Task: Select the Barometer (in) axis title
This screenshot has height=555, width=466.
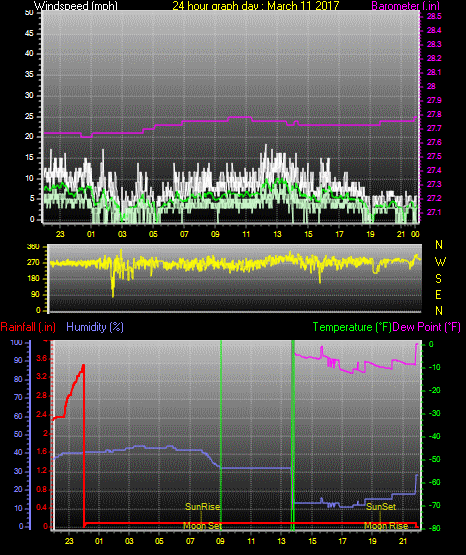Action: [405, 5]
